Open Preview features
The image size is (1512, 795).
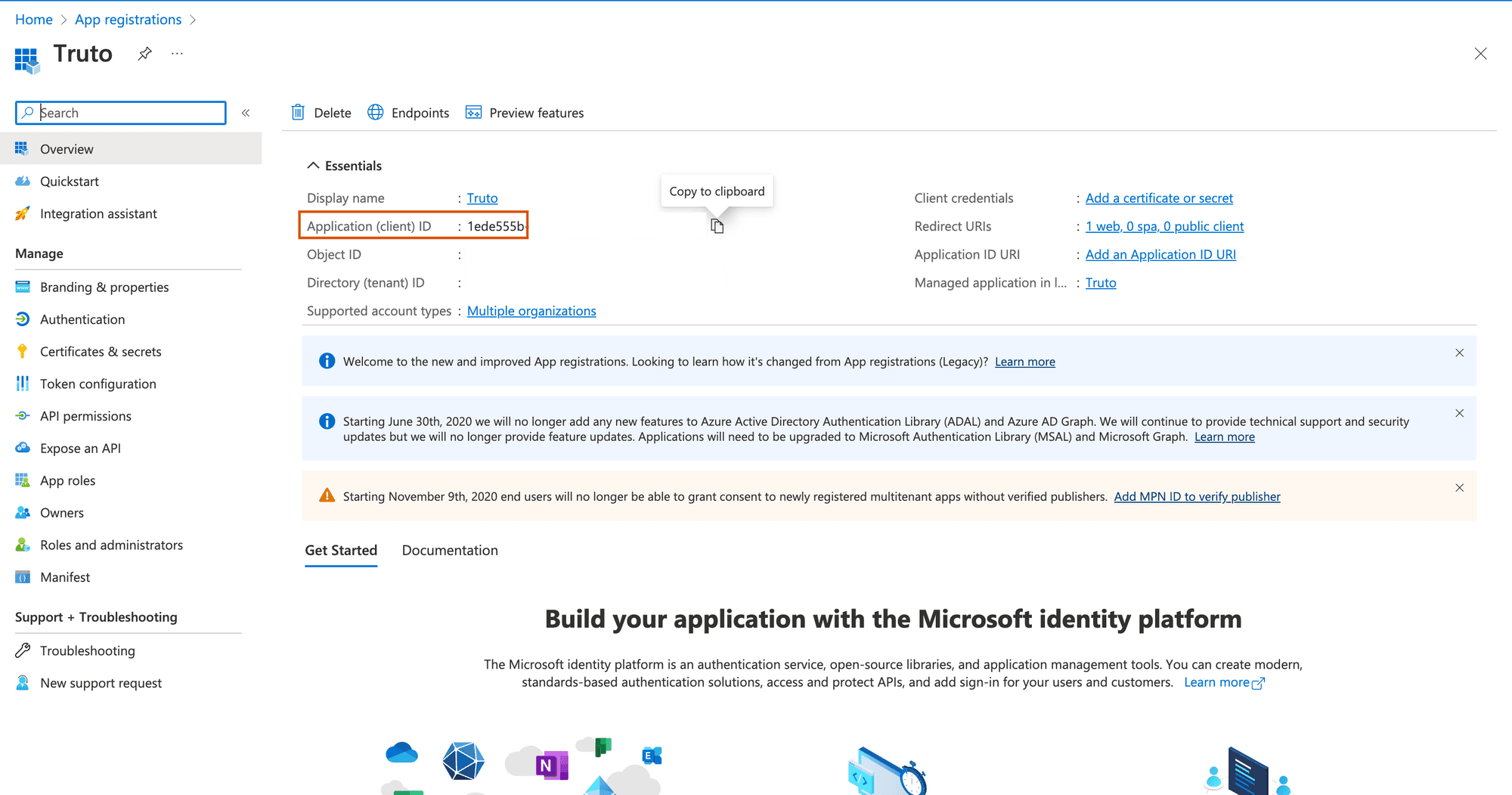coord(524,112)
